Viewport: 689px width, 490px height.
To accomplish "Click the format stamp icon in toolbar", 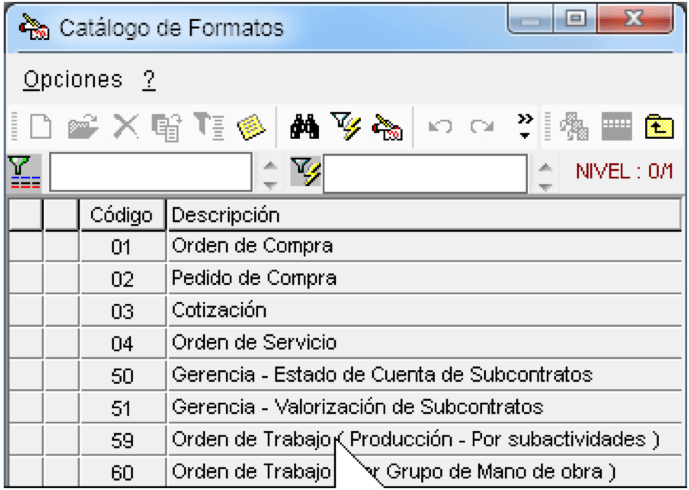I will click(387, 127).
